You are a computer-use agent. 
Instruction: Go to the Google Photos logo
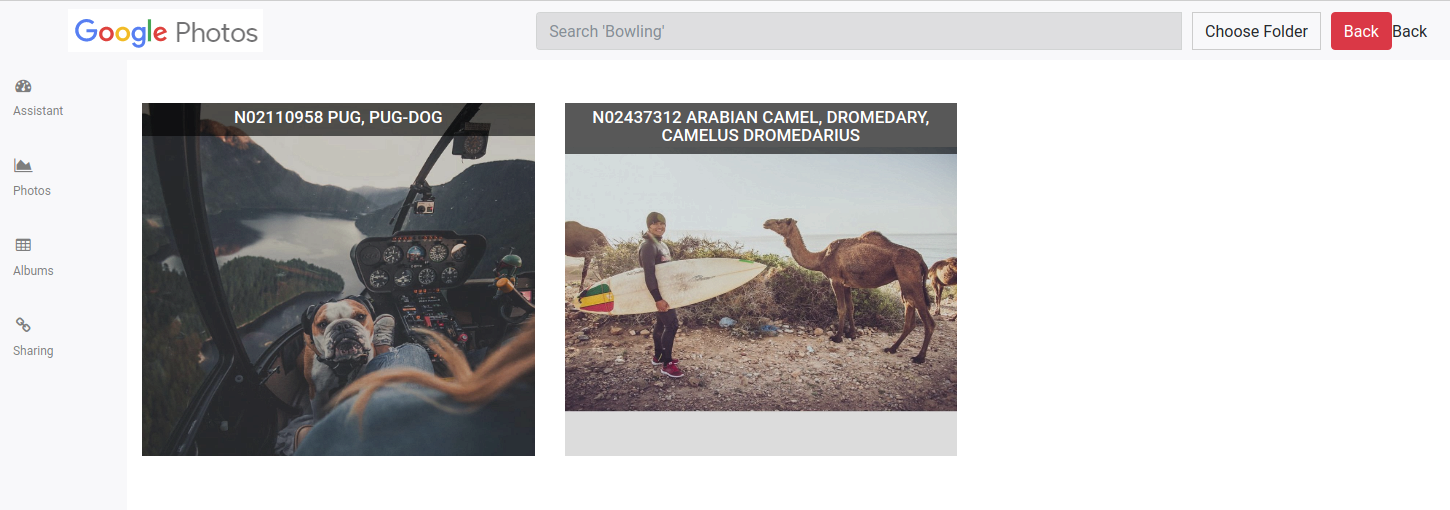[165, 31]
